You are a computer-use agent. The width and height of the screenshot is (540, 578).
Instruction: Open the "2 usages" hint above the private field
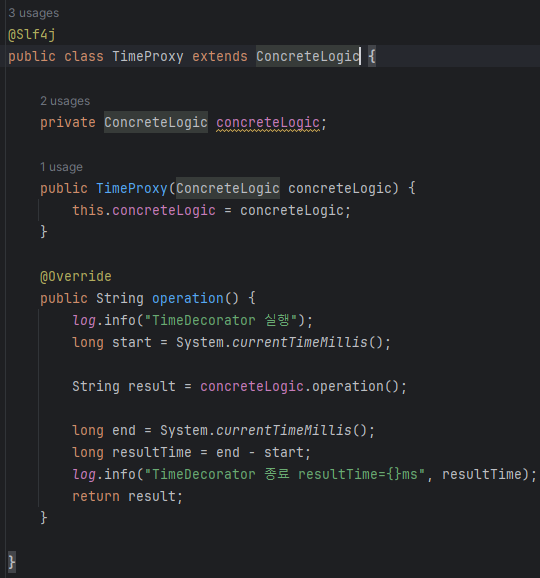[x=65, y=101]
